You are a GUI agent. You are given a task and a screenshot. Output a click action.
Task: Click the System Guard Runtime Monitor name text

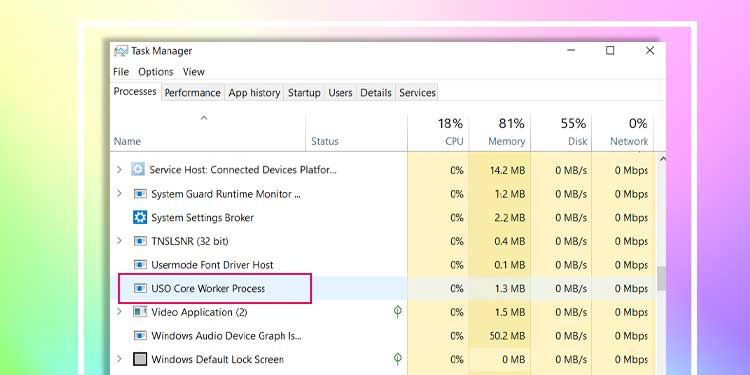coord(226,194)
